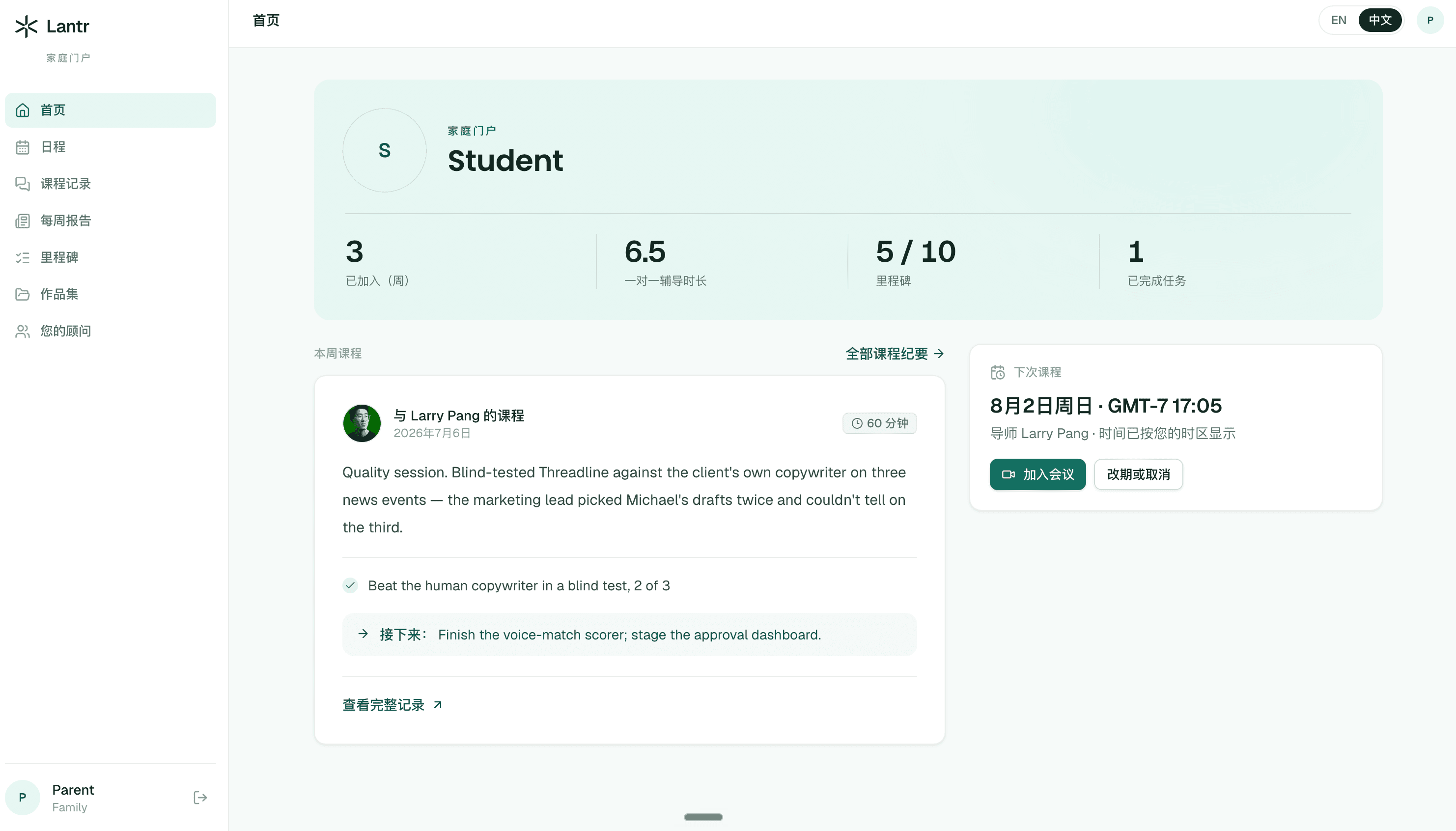
Task: Click the arrow after 全部课程纪要
Action: point(939,354)
